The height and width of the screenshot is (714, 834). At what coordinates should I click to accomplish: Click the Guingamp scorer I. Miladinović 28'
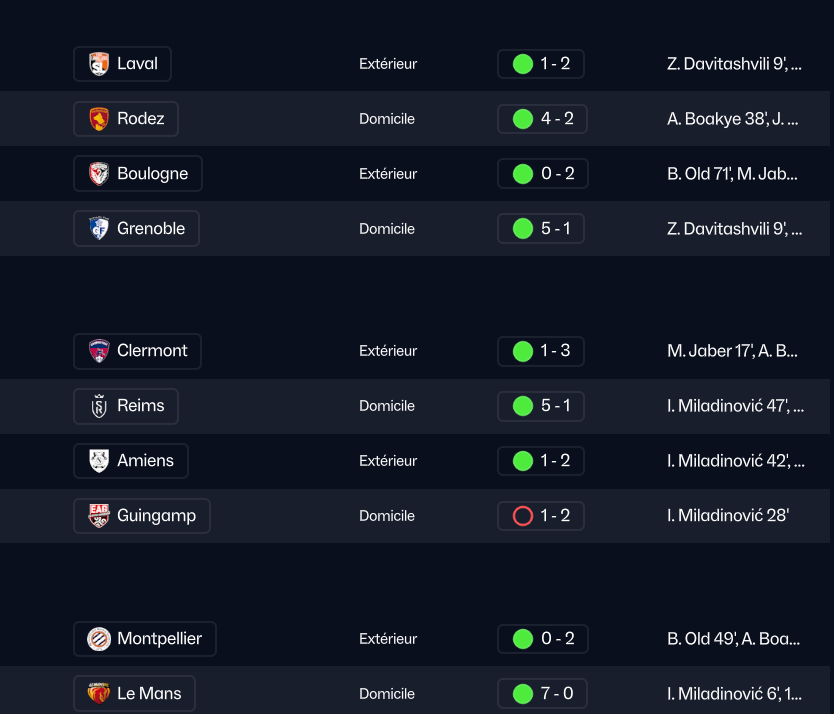point(728,516)
